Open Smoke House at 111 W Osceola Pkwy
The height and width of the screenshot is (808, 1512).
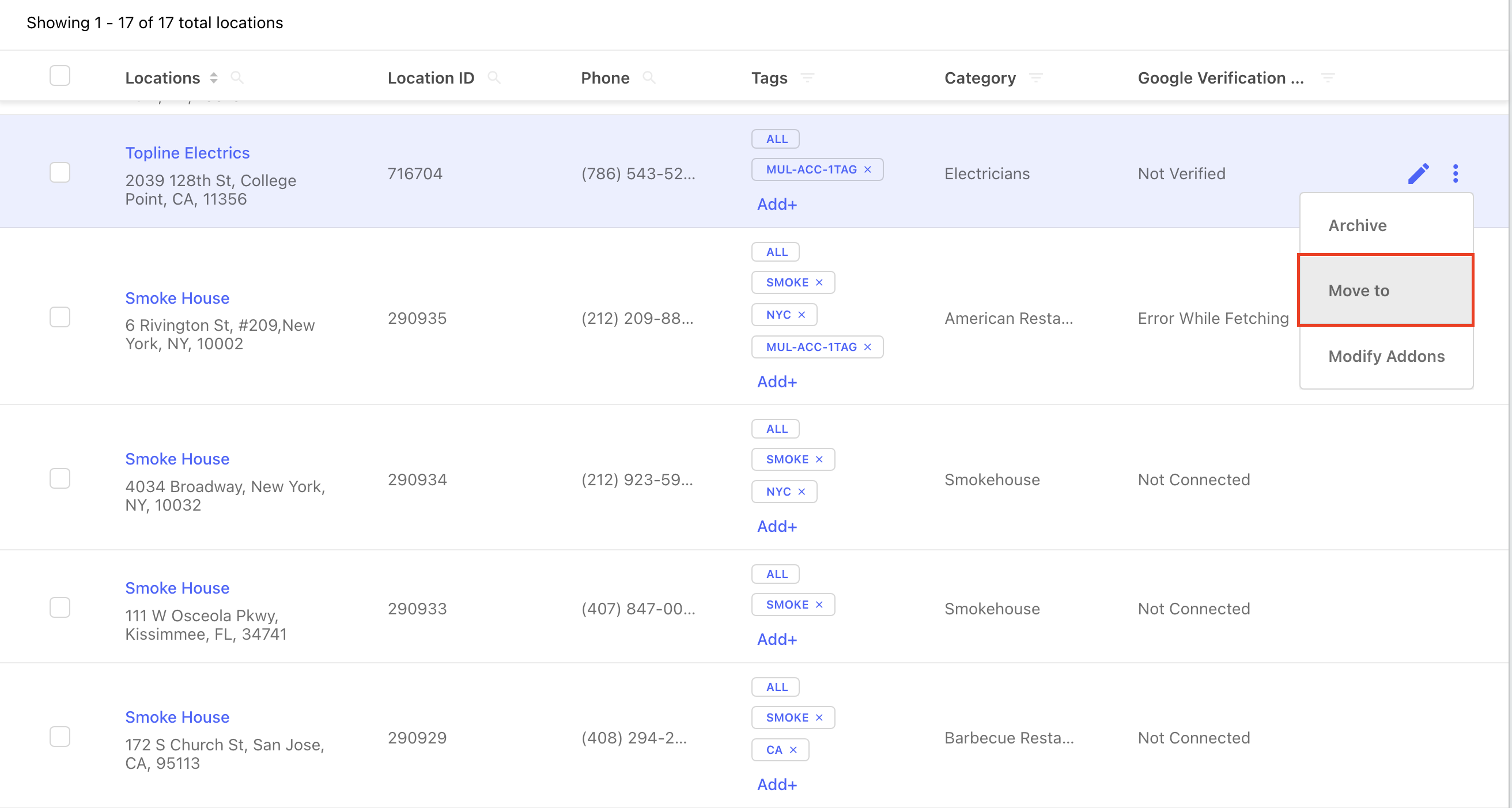click(x=177, y=588)
